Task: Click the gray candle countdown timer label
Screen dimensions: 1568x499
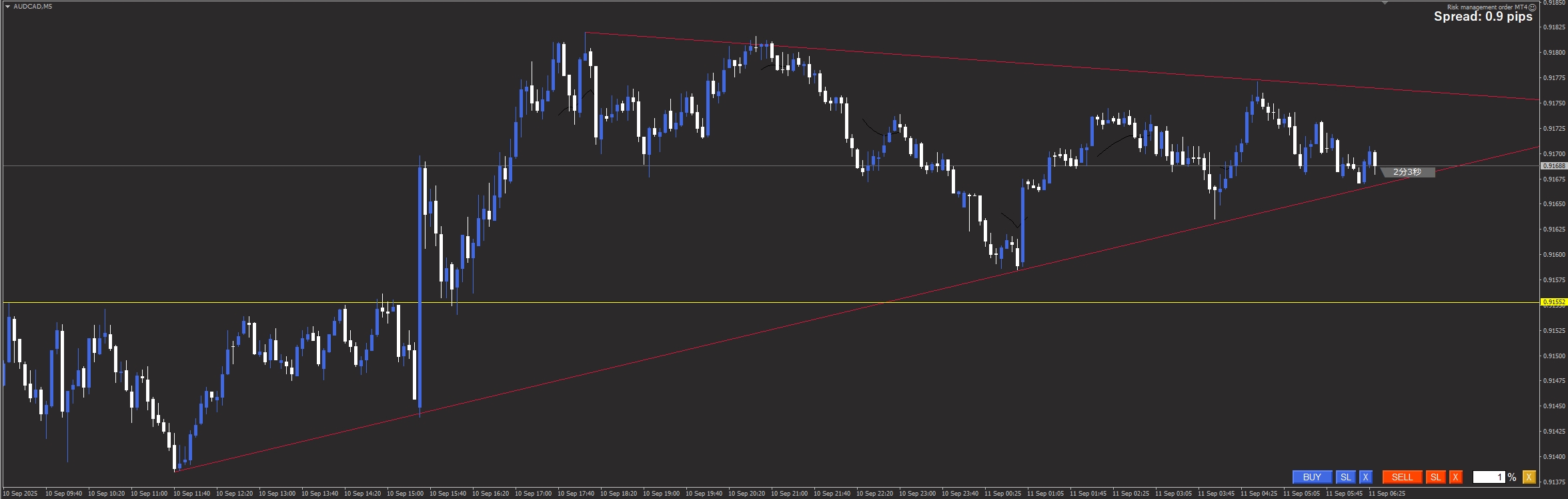Action: click(x=1407, y=172)
